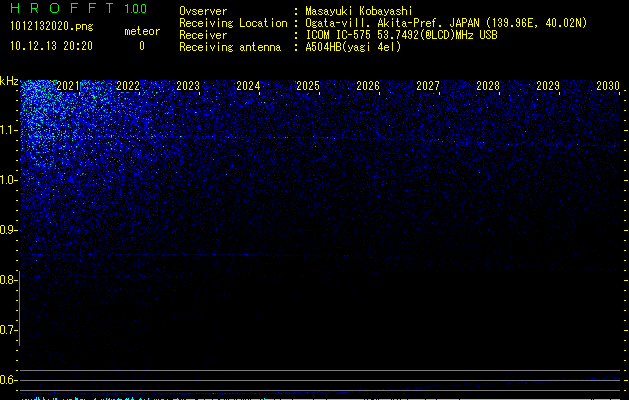Click the 2028 time marker
This screenshot has height=400, width=629.
click(488, 86)
